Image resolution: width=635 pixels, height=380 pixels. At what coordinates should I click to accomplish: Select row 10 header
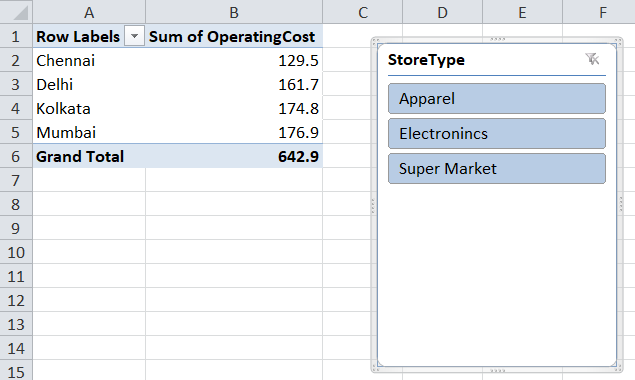pos(16,252)
